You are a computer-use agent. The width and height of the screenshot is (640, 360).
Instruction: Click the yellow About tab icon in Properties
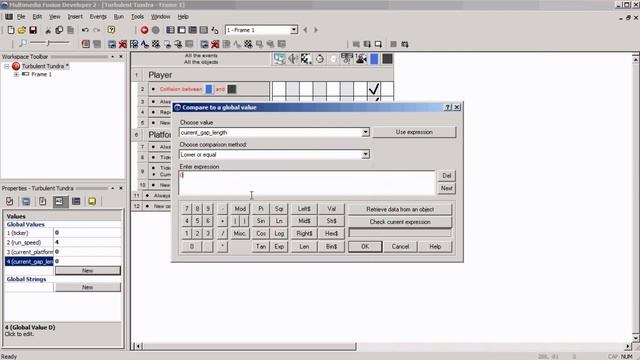point(92,201)
